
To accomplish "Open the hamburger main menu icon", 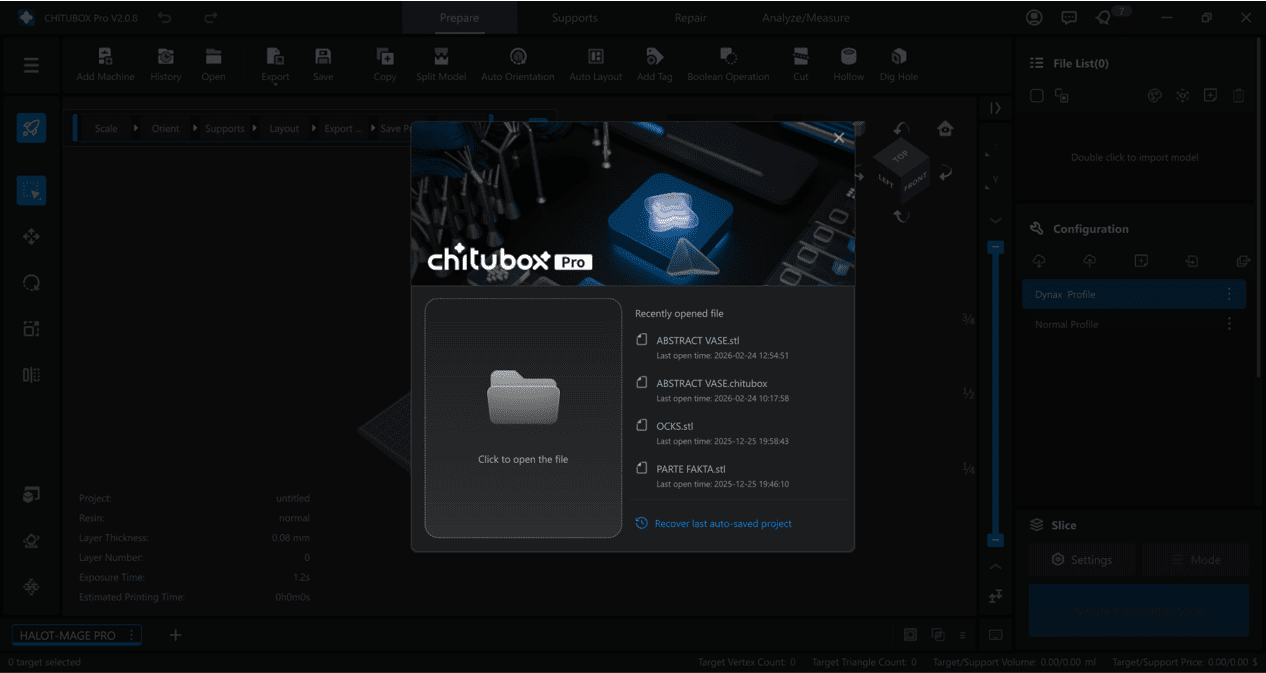I will (x=31, y=65).
